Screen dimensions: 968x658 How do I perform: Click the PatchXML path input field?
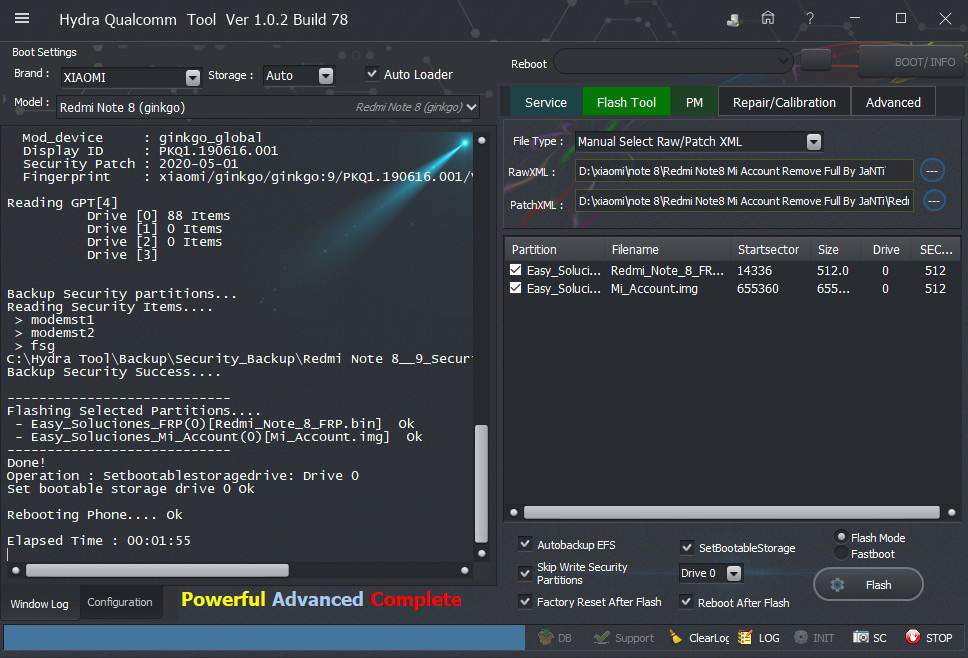coord(745,200)
